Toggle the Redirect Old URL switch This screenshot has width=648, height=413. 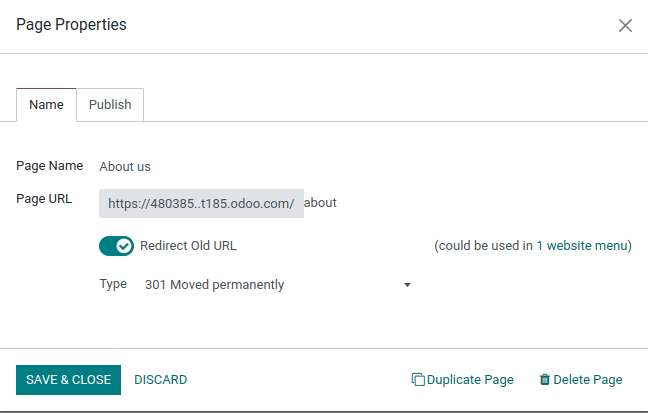[116, 245]
